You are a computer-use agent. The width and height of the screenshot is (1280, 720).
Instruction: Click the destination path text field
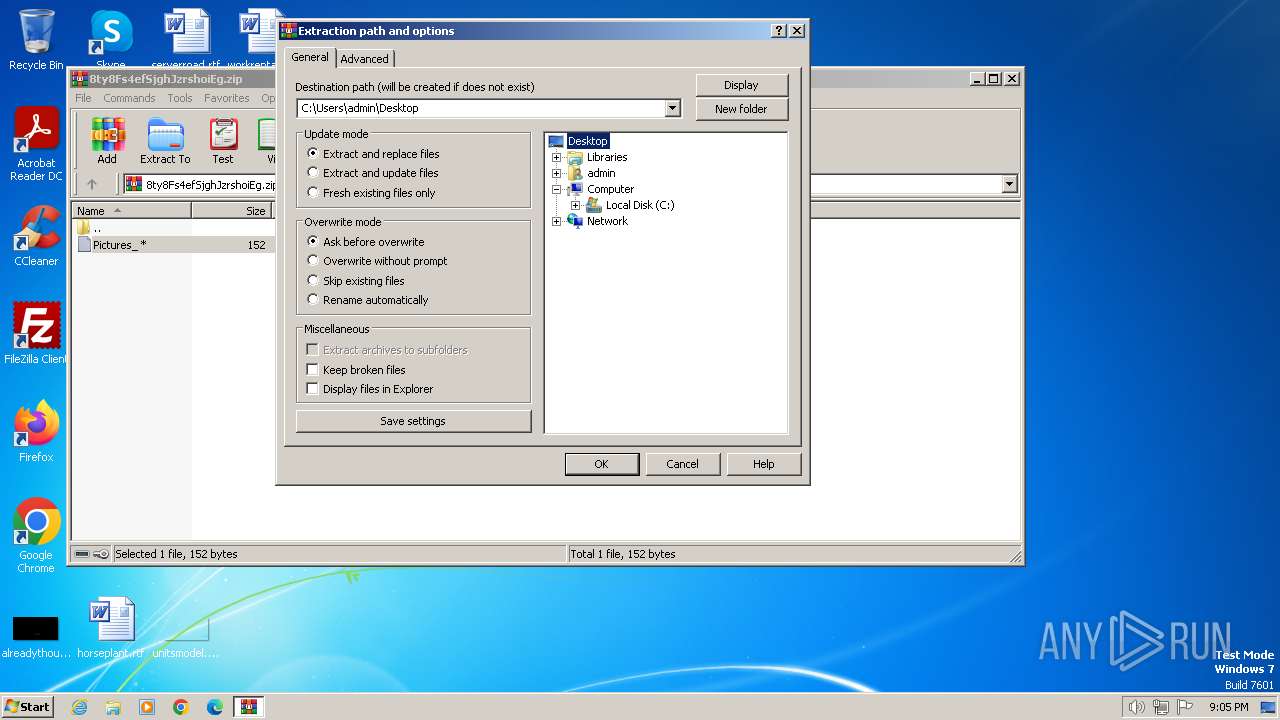point(481,108)
